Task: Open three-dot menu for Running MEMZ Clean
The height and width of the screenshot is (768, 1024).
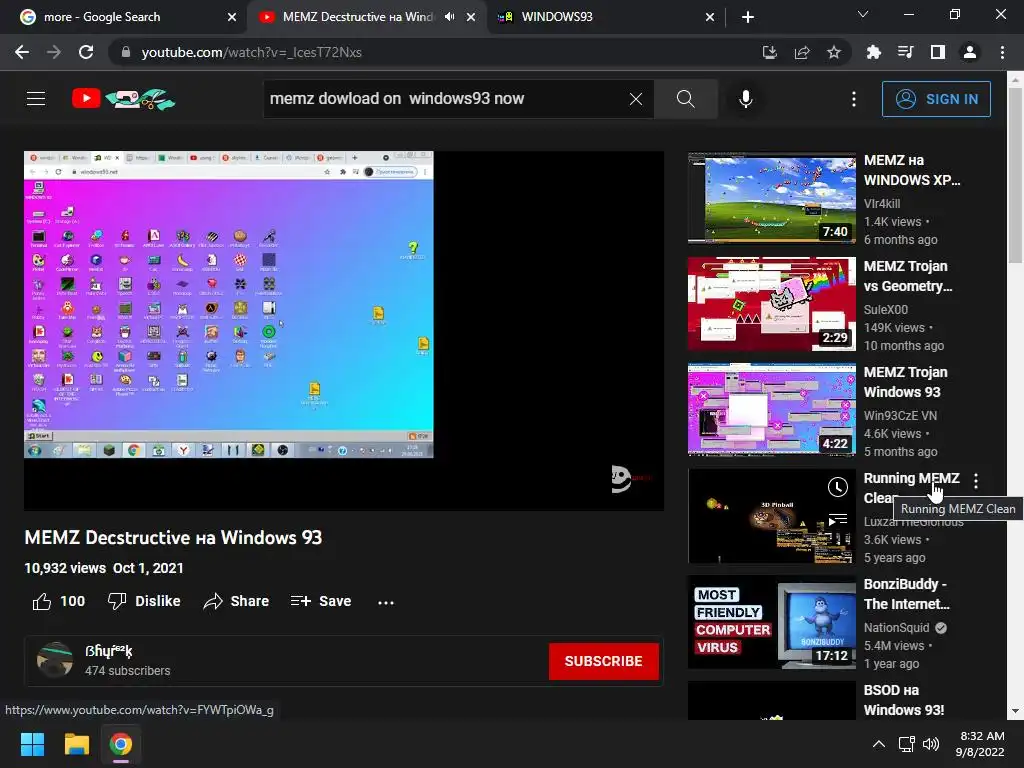Action: pyautogui.click(x=976, y=481)
